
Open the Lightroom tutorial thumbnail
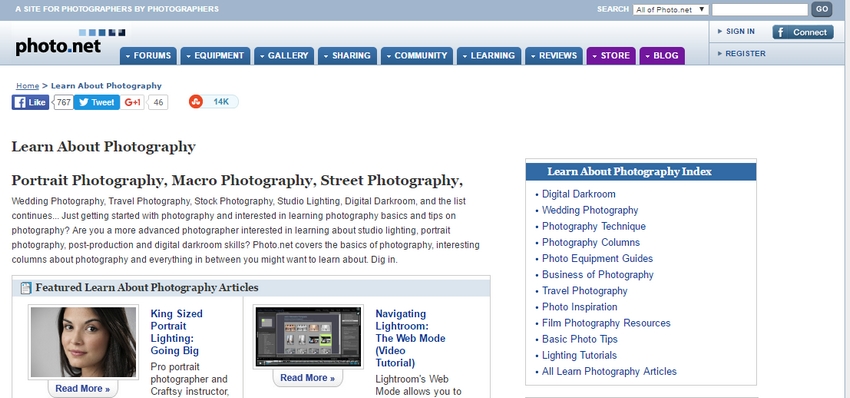coord(308,337)
